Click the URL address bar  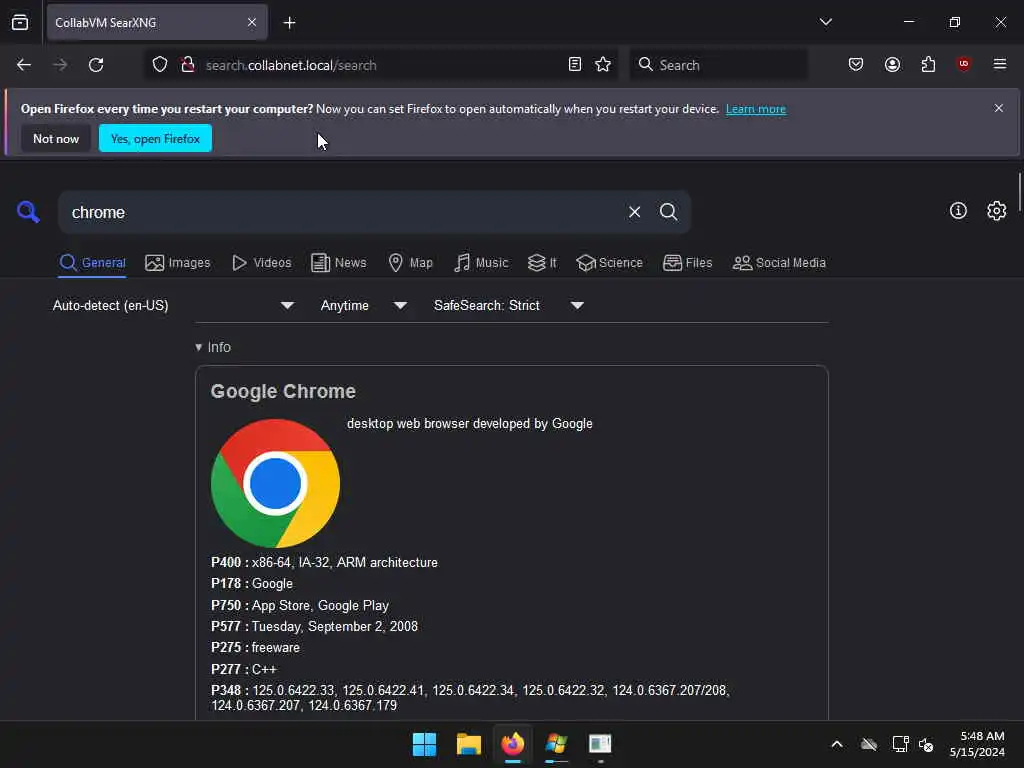tap(379, 65)
